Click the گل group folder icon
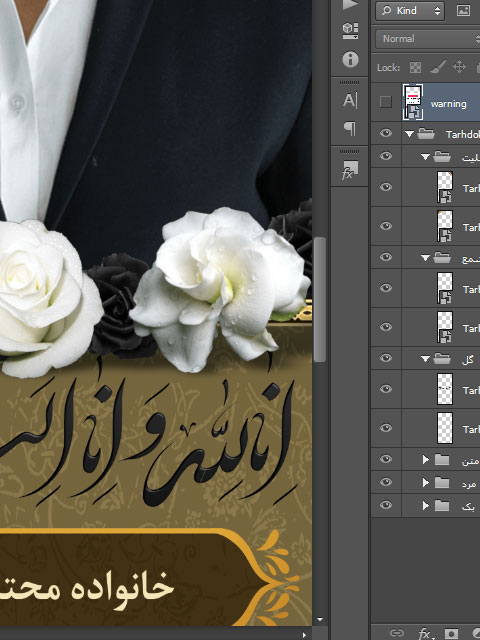480x640 pixels. point(442,358)
